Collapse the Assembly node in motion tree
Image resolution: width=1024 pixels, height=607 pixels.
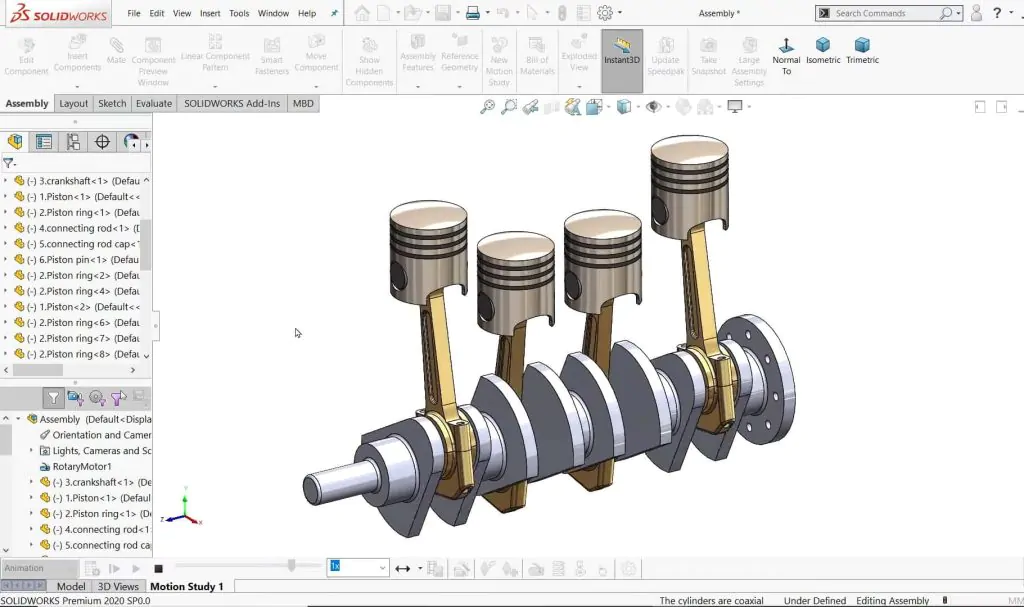point(18,419)
